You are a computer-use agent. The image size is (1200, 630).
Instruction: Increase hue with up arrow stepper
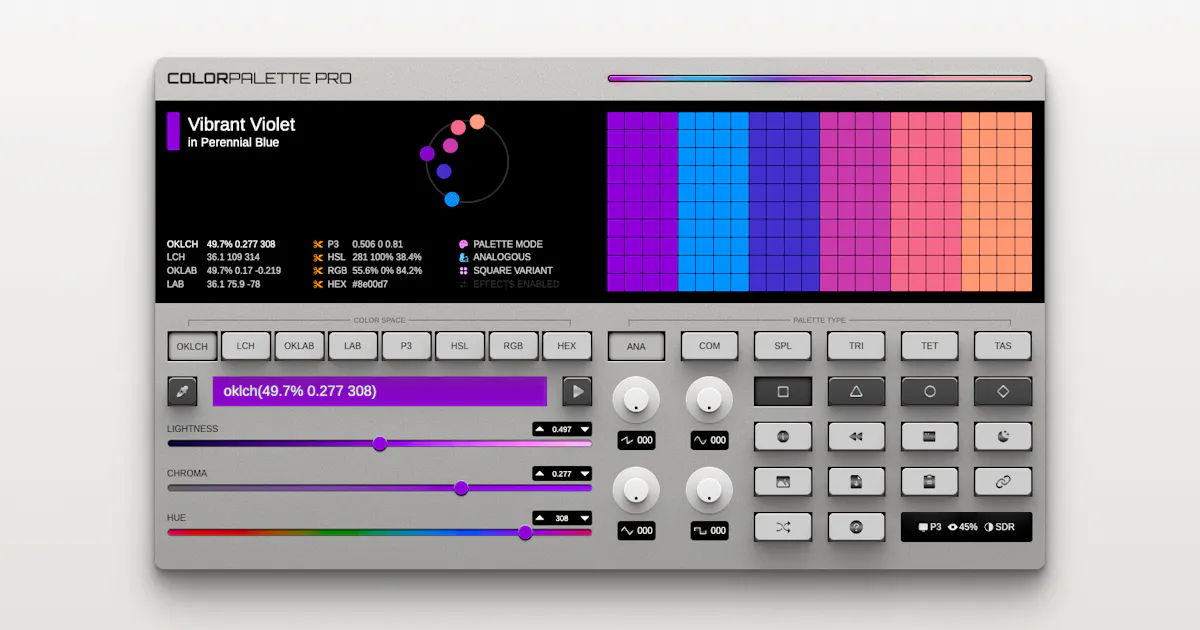pos(540,518)
